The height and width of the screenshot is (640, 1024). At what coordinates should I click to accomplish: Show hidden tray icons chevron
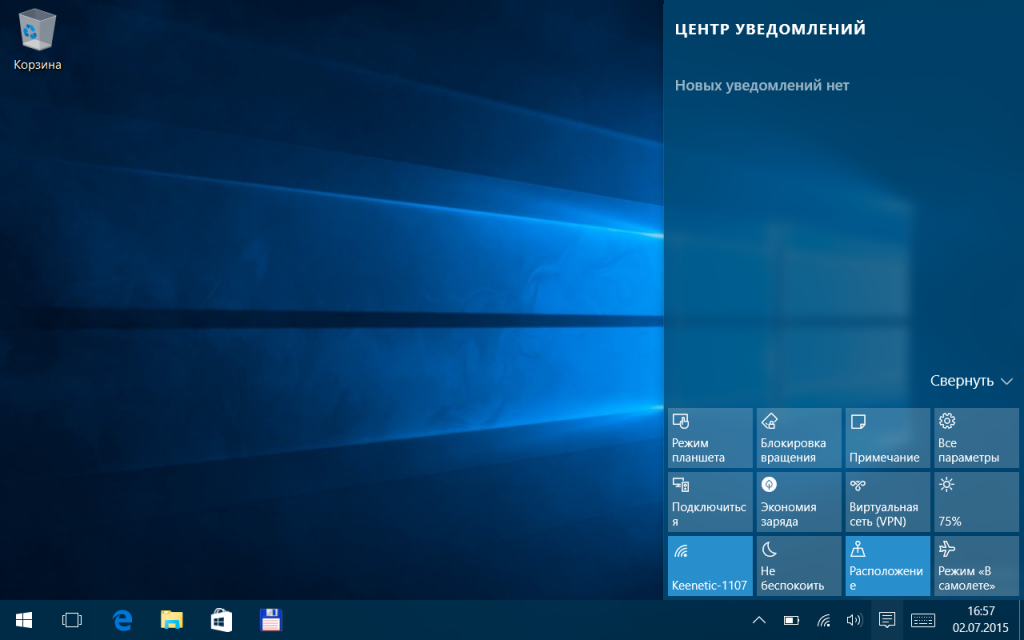(x=760, y=620)
